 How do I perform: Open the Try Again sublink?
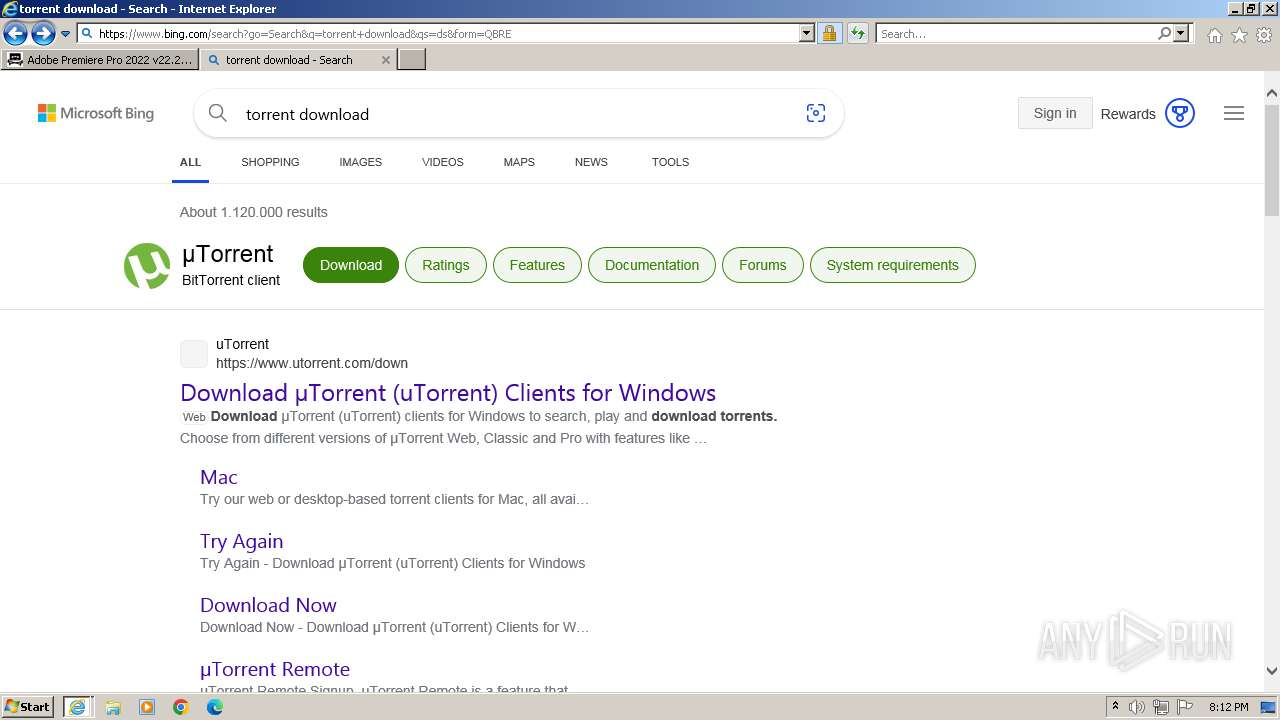(x=241, y=541)
